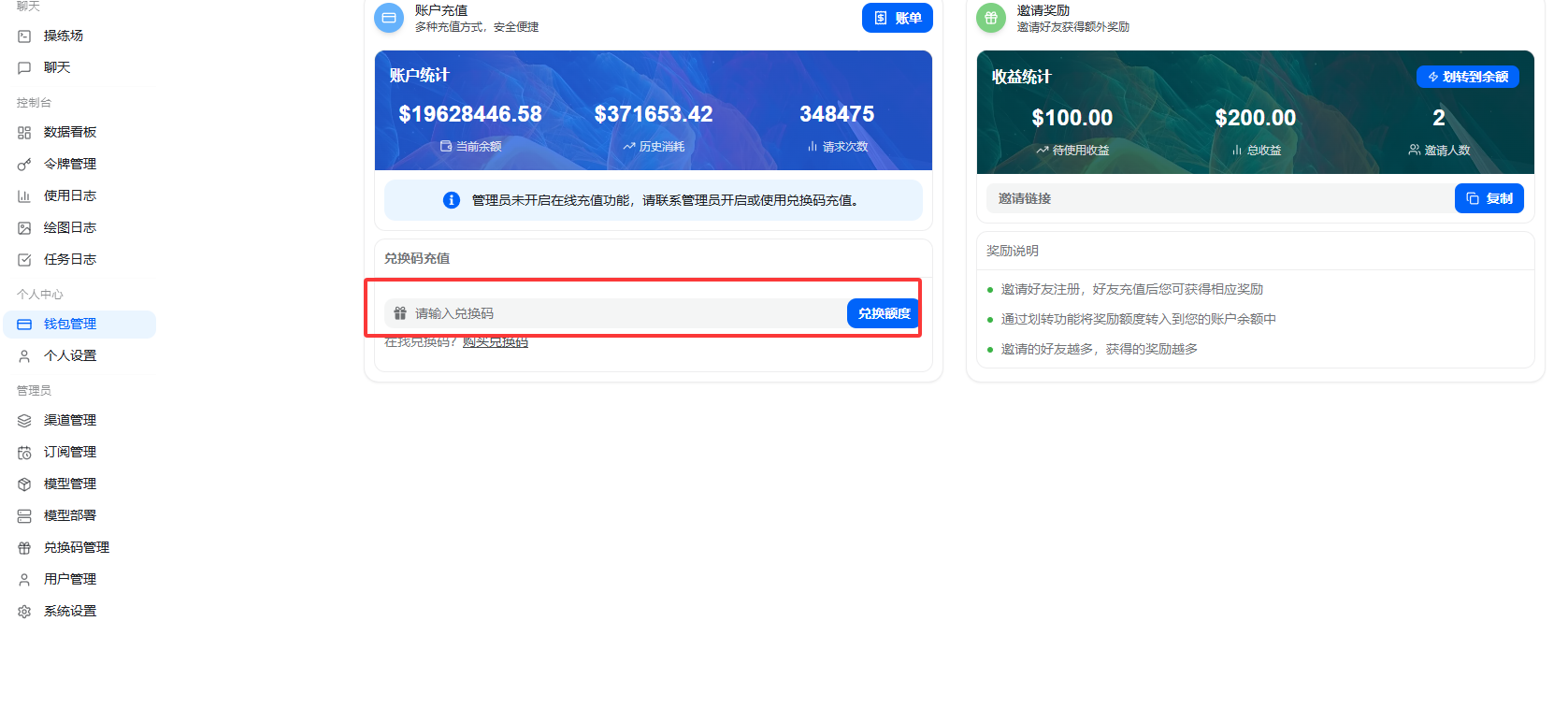Click the 聊天 chat bubble icon
Viewport: 1568px width, 708px height.
click(x=24, y=68)
